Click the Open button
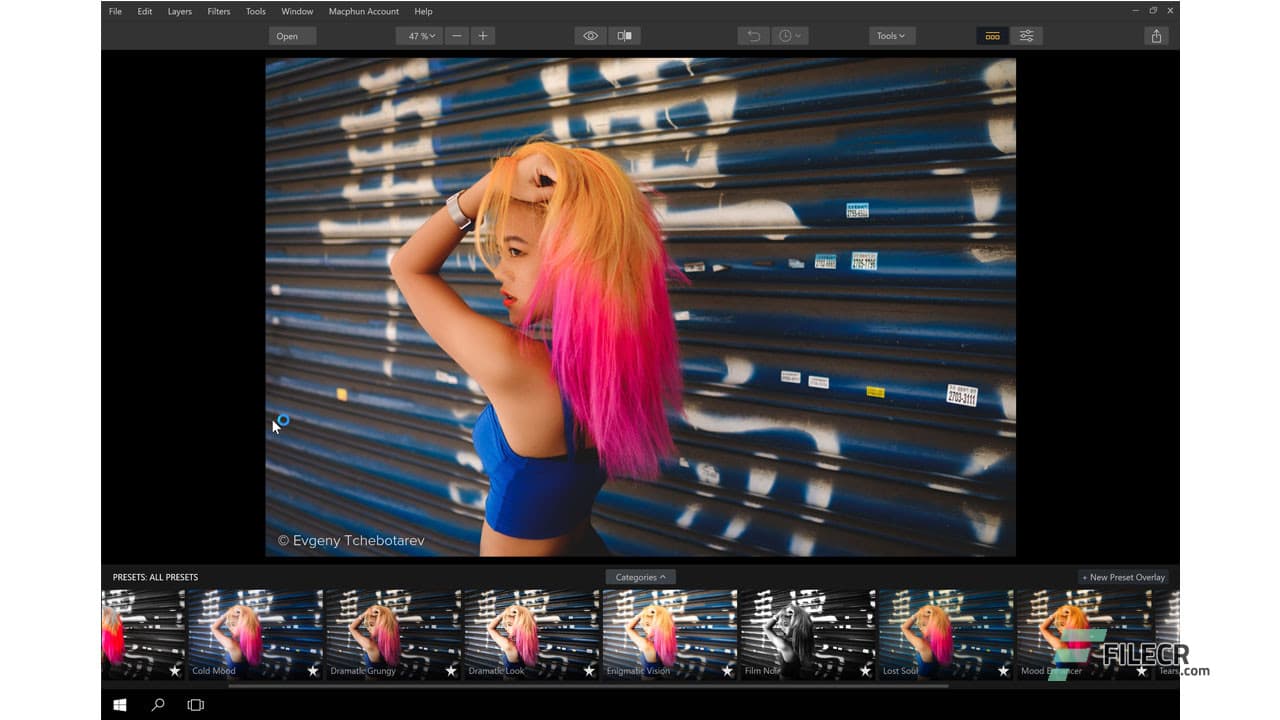The image size is (1280, 720). point(291,35)
